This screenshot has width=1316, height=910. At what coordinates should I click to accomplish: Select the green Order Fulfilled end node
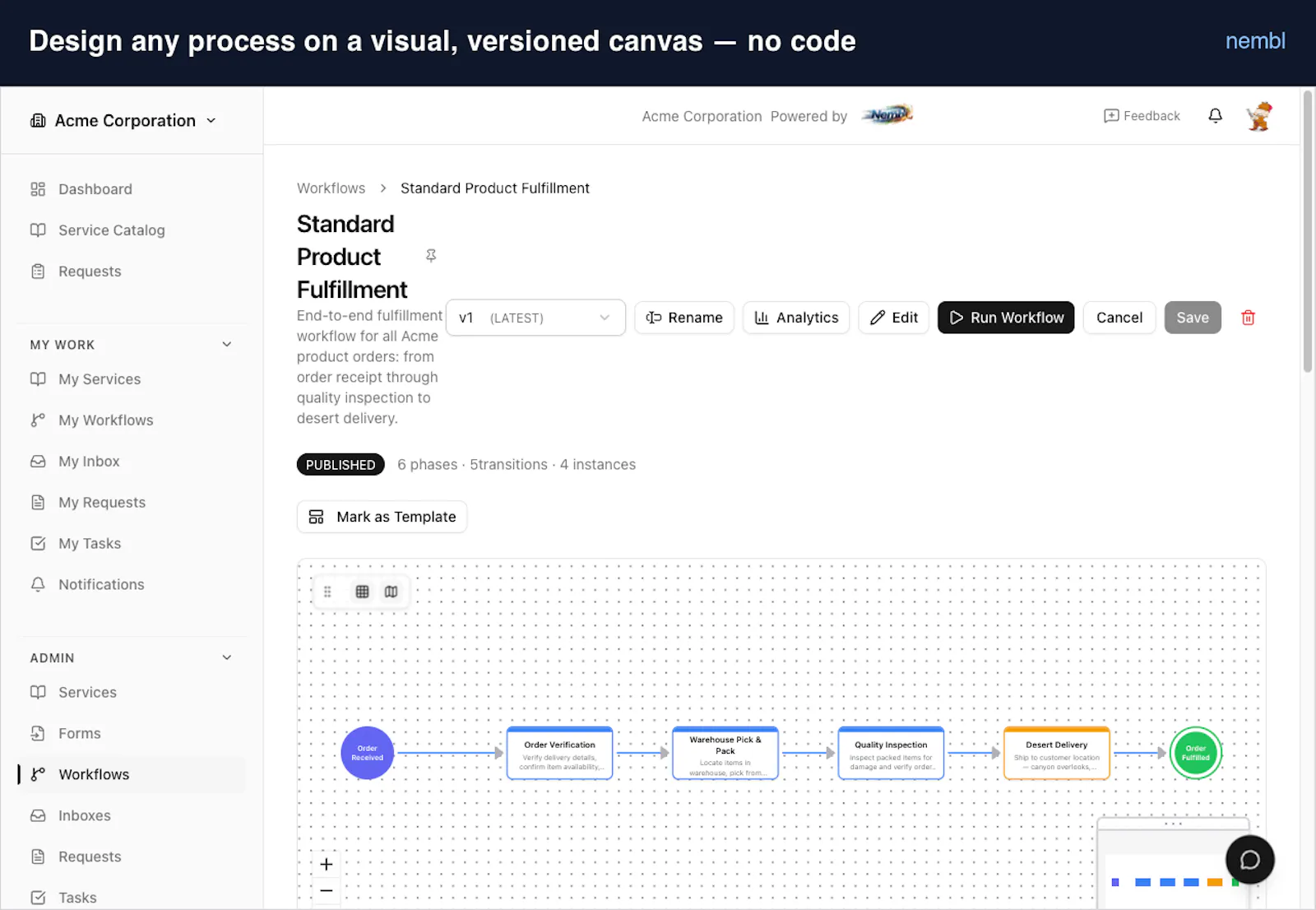[1195, 753]
